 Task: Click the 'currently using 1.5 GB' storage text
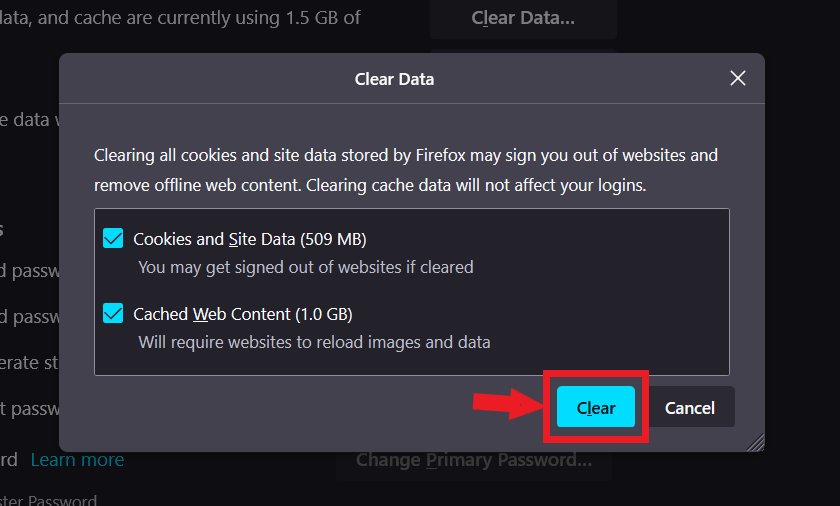pyautogui.click(x=180, y=18)
